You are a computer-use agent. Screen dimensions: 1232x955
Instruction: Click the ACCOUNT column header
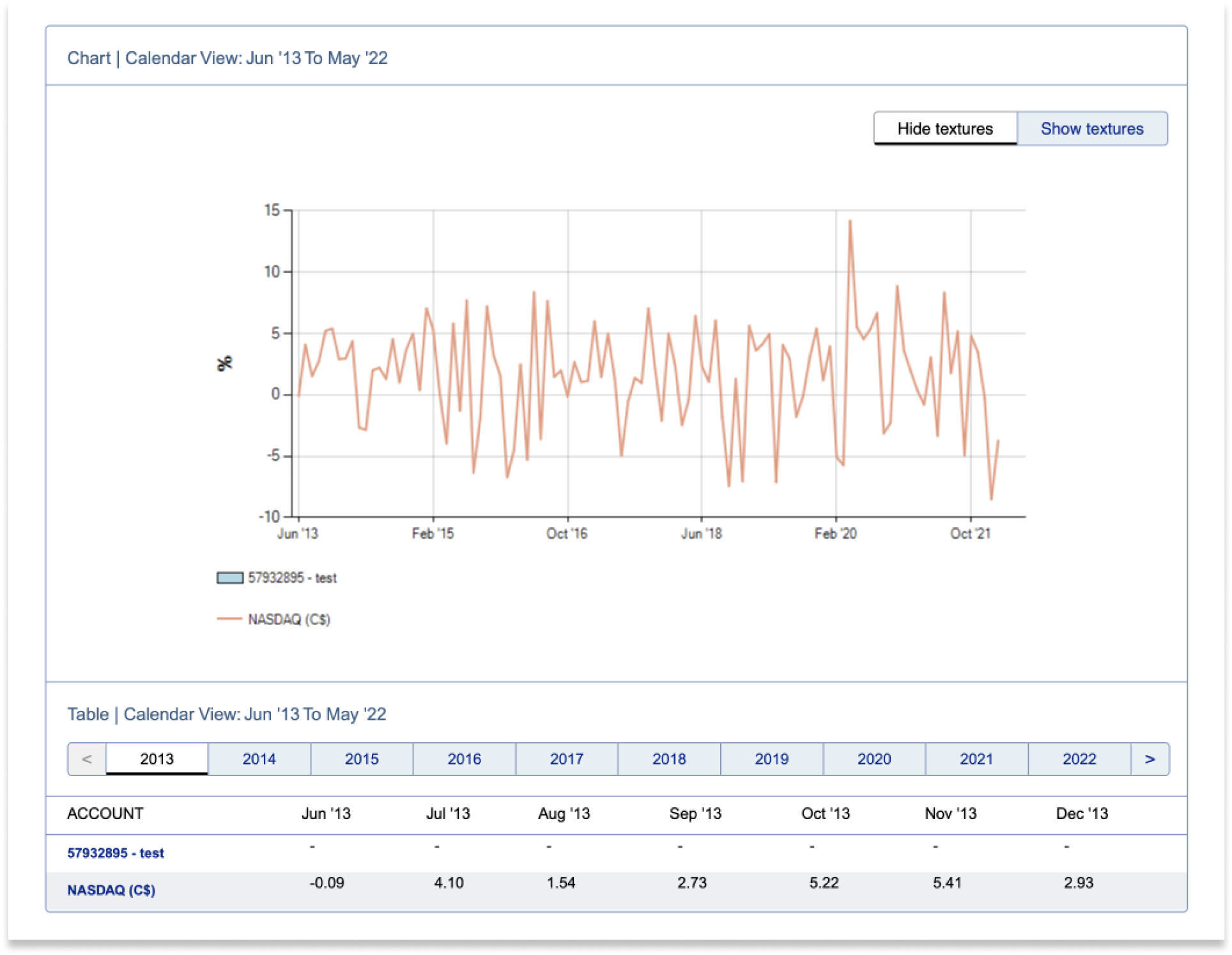(x=105, y=813)
